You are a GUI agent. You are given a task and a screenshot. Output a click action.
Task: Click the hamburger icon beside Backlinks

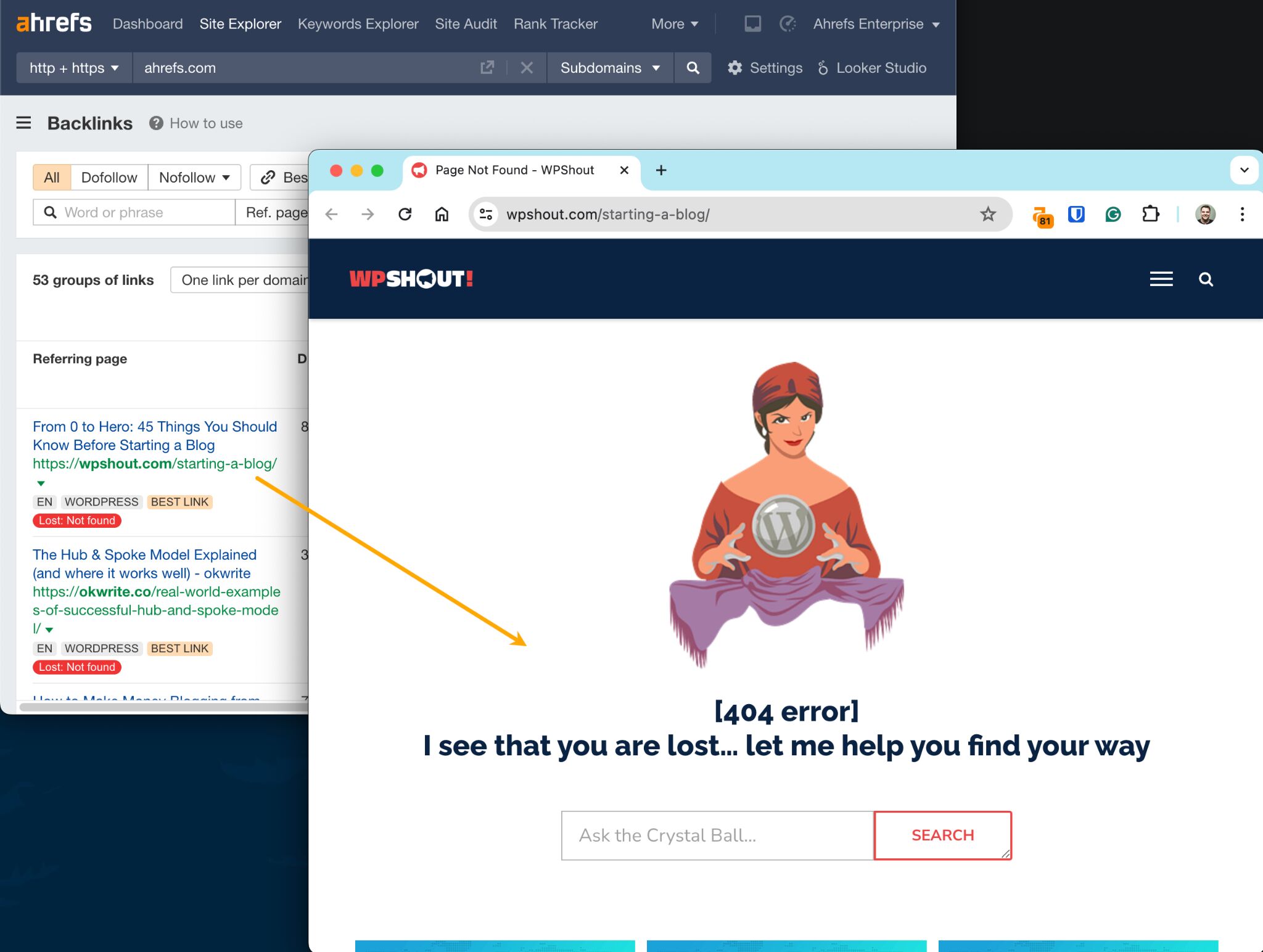23,123
